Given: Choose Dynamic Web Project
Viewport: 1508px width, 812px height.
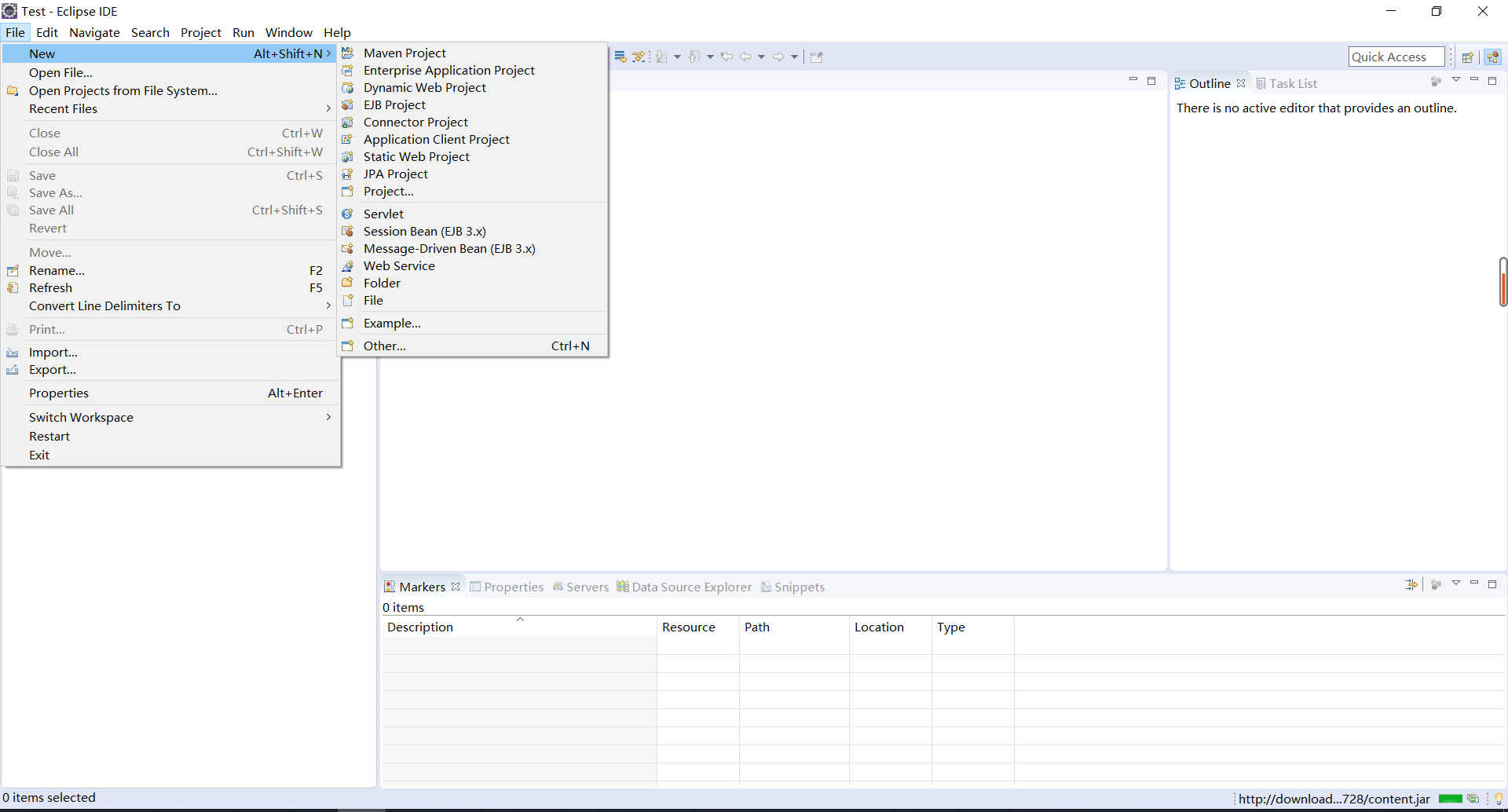Looking at the screenshot, I should (473, 87).
